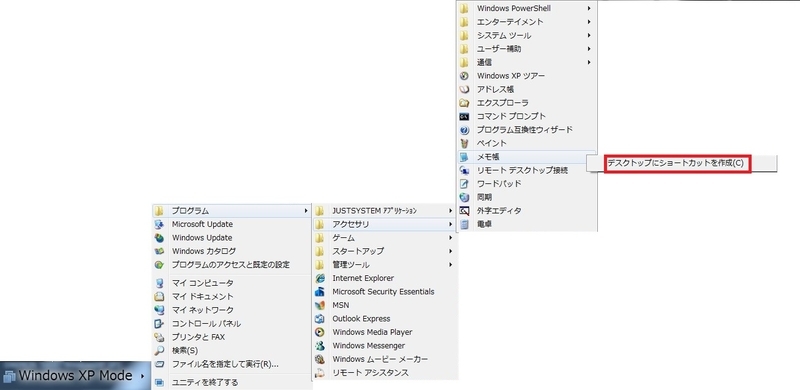
Task: Select プログラム互換性ウィザード menu entry
Action: click(527, 130)
